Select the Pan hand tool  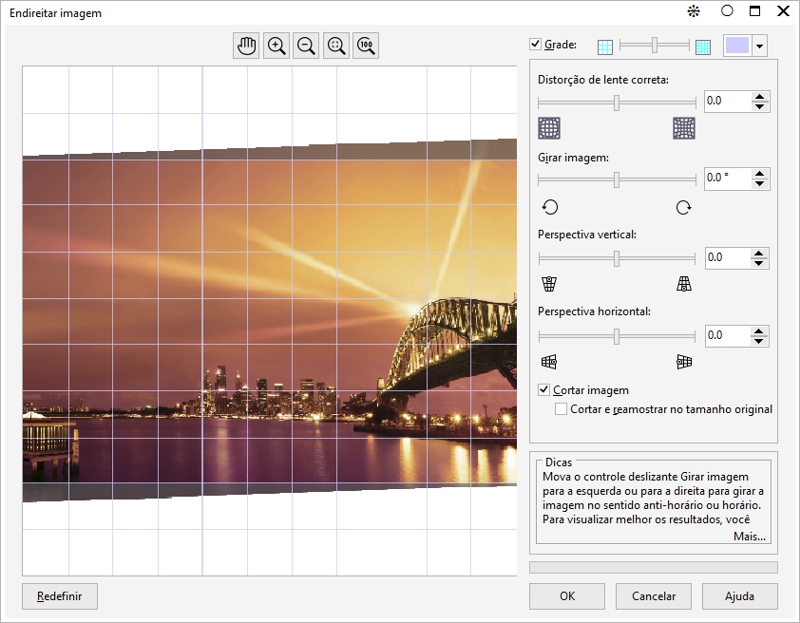click(246, 46)
